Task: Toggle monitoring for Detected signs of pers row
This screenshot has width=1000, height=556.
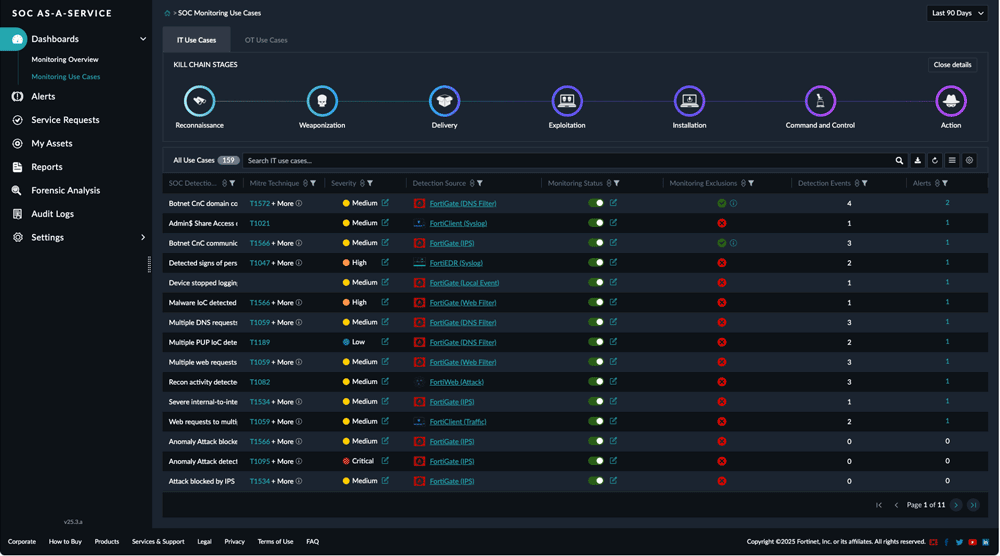Action: 596,262
